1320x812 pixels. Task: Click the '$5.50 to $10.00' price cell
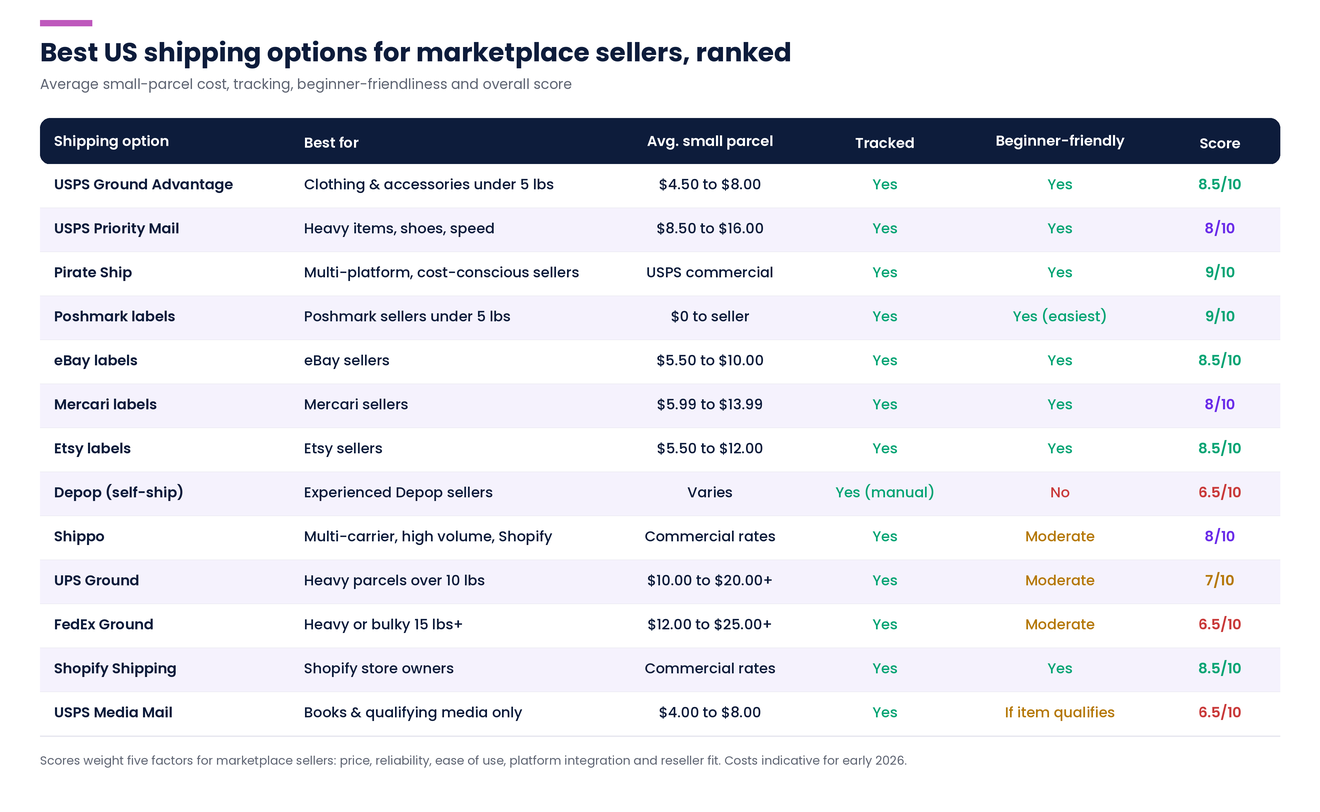click(x=710, y=360)
